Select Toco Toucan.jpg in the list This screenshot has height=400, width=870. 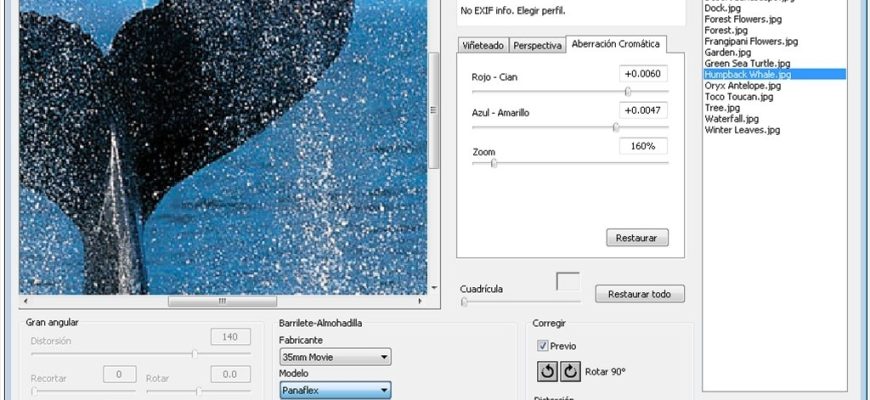pos(739,97)
